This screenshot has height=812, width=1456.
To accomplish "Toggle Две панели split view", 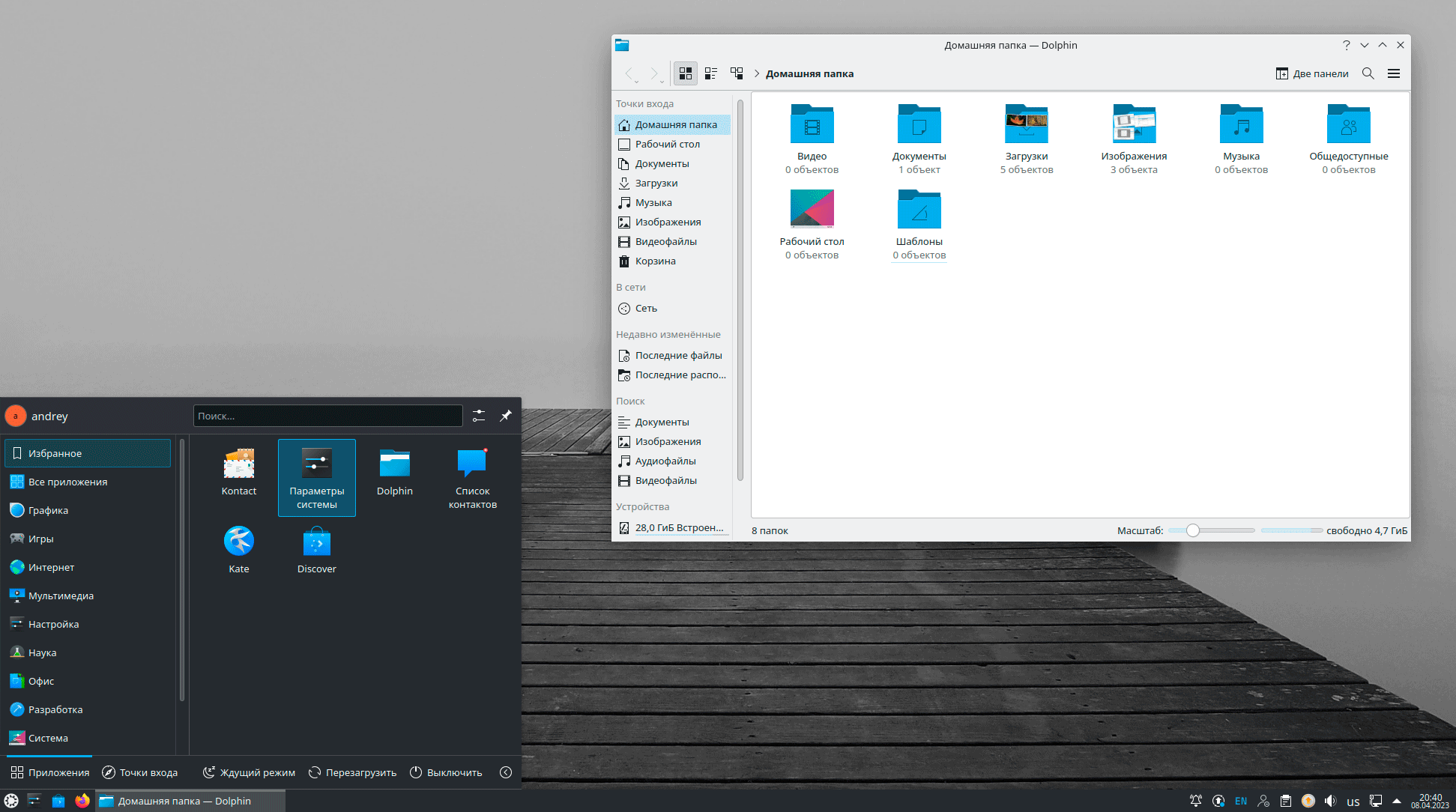I will (x=1312, y=73).
